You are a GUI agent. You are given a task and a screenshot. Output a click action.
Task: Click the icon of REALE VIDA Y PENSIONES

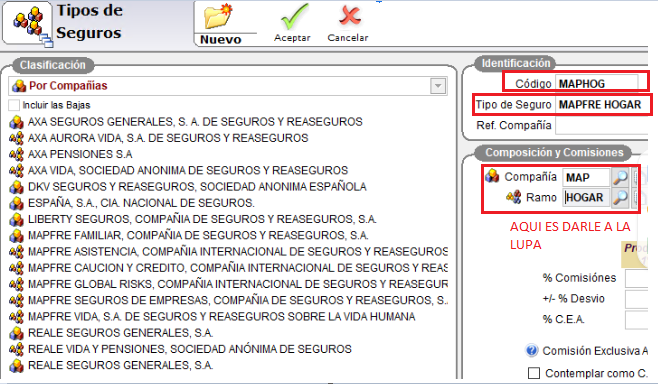click(x=16, y=349)
